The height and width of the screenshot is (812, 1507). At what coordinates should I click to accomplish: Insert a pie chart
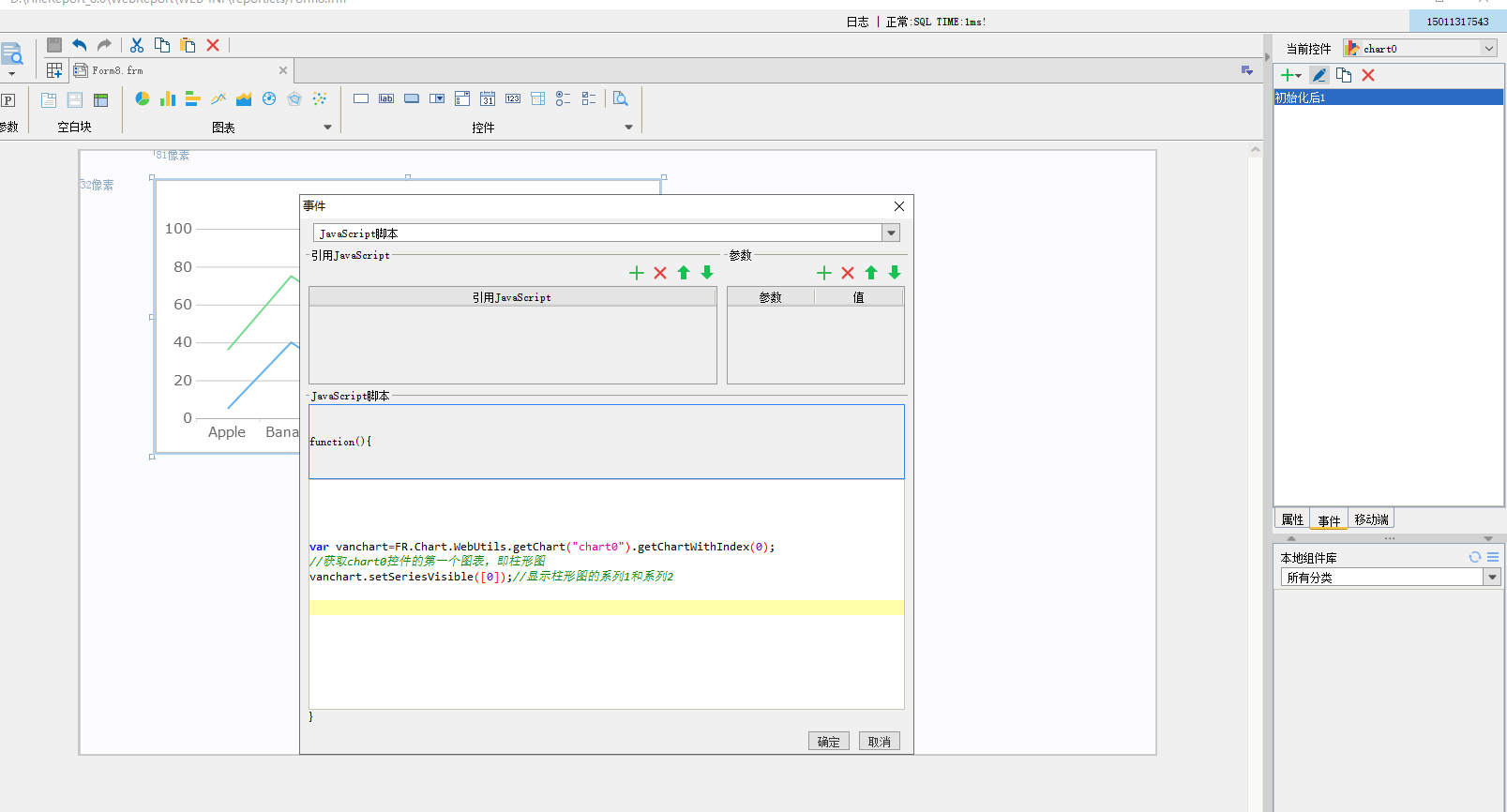coord(143,98)
